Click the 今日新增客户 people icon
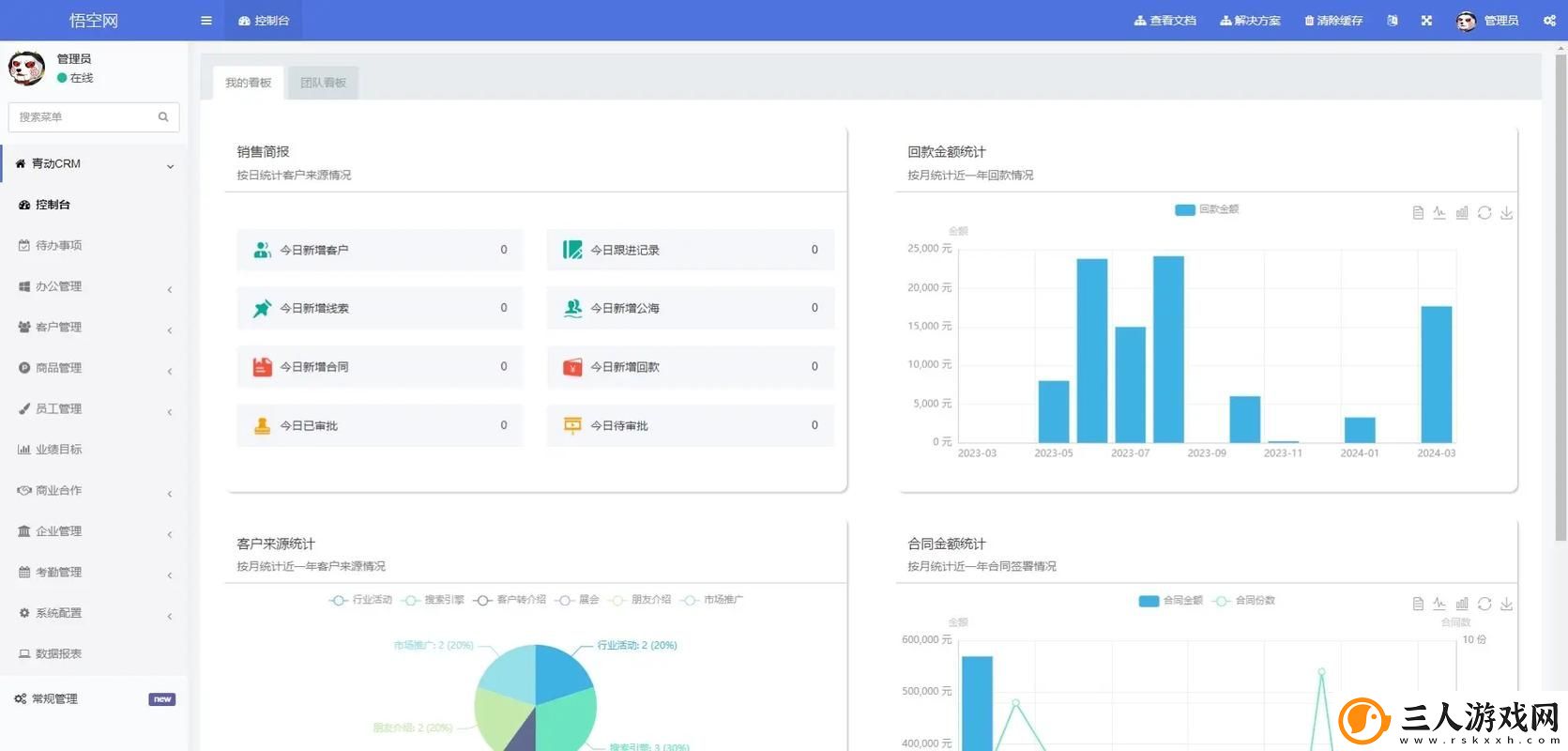The width and height of the screenshot is (1568, 751). pos(263,250)
